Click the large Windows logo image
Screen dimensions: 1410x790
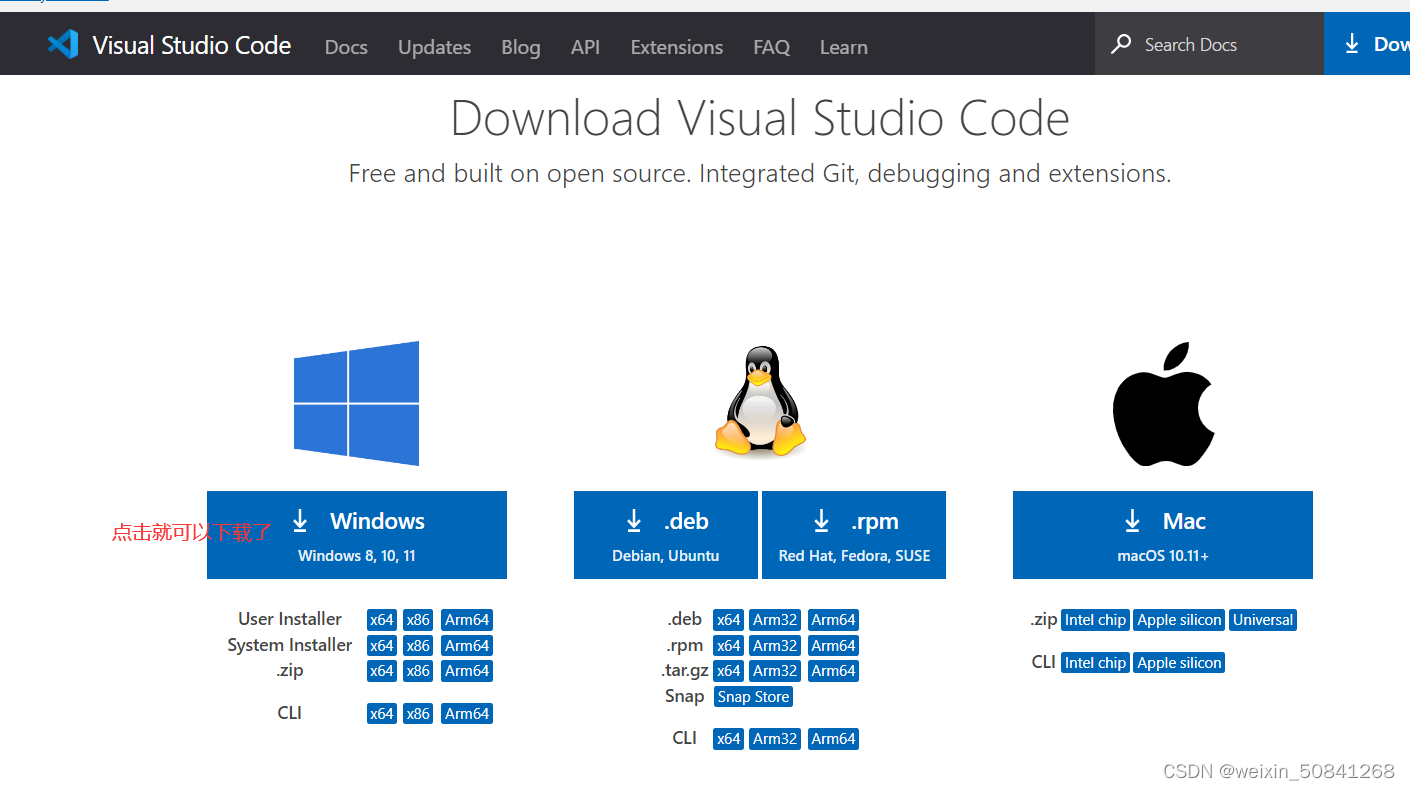click(356, 403)
